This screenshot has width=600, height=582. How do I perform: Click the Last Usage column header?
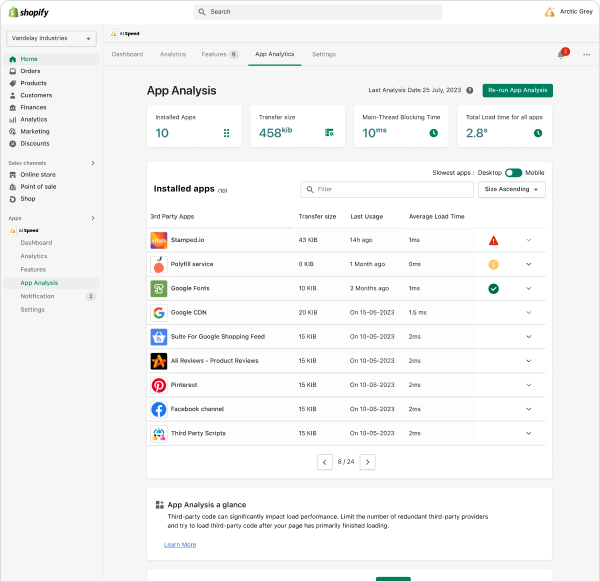[x=367, y=217]
